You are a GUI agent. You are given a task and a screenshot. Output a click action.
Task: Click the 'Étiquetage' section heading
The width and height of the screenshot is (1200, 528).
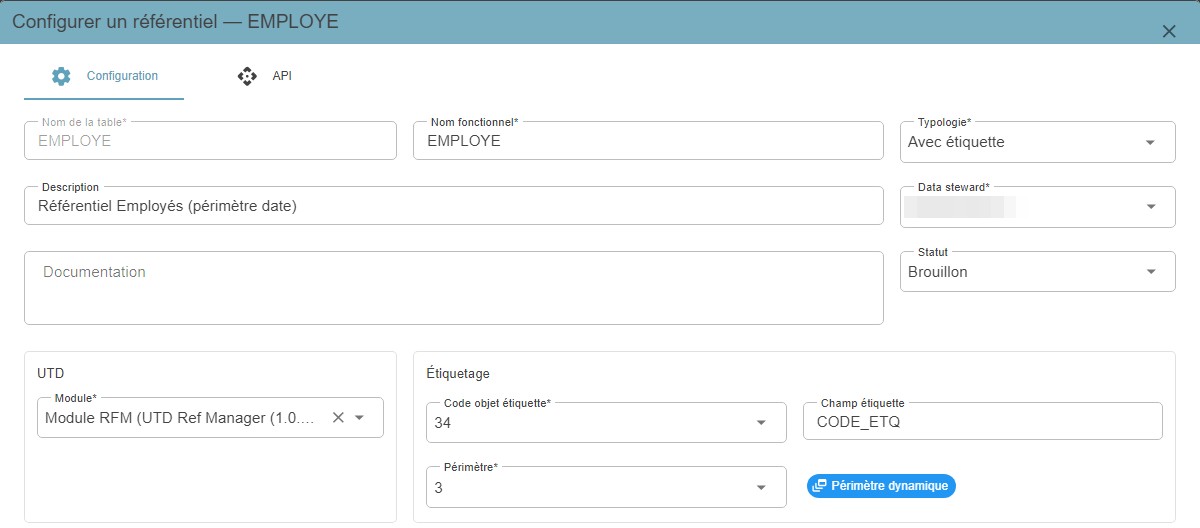(458, 373)
